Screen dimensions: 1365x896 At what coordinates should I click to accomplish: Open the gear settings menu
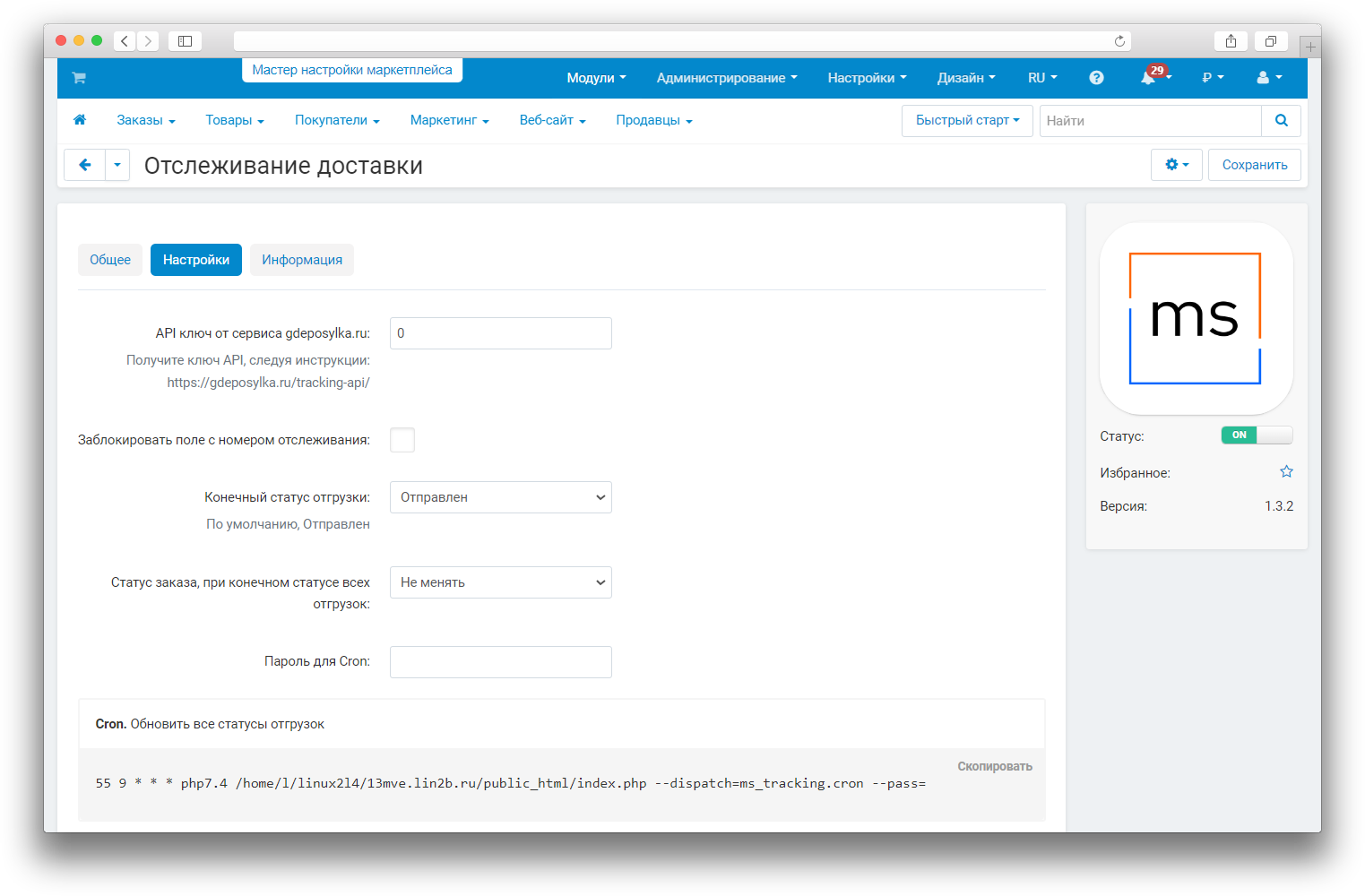tap(1176, 165)
